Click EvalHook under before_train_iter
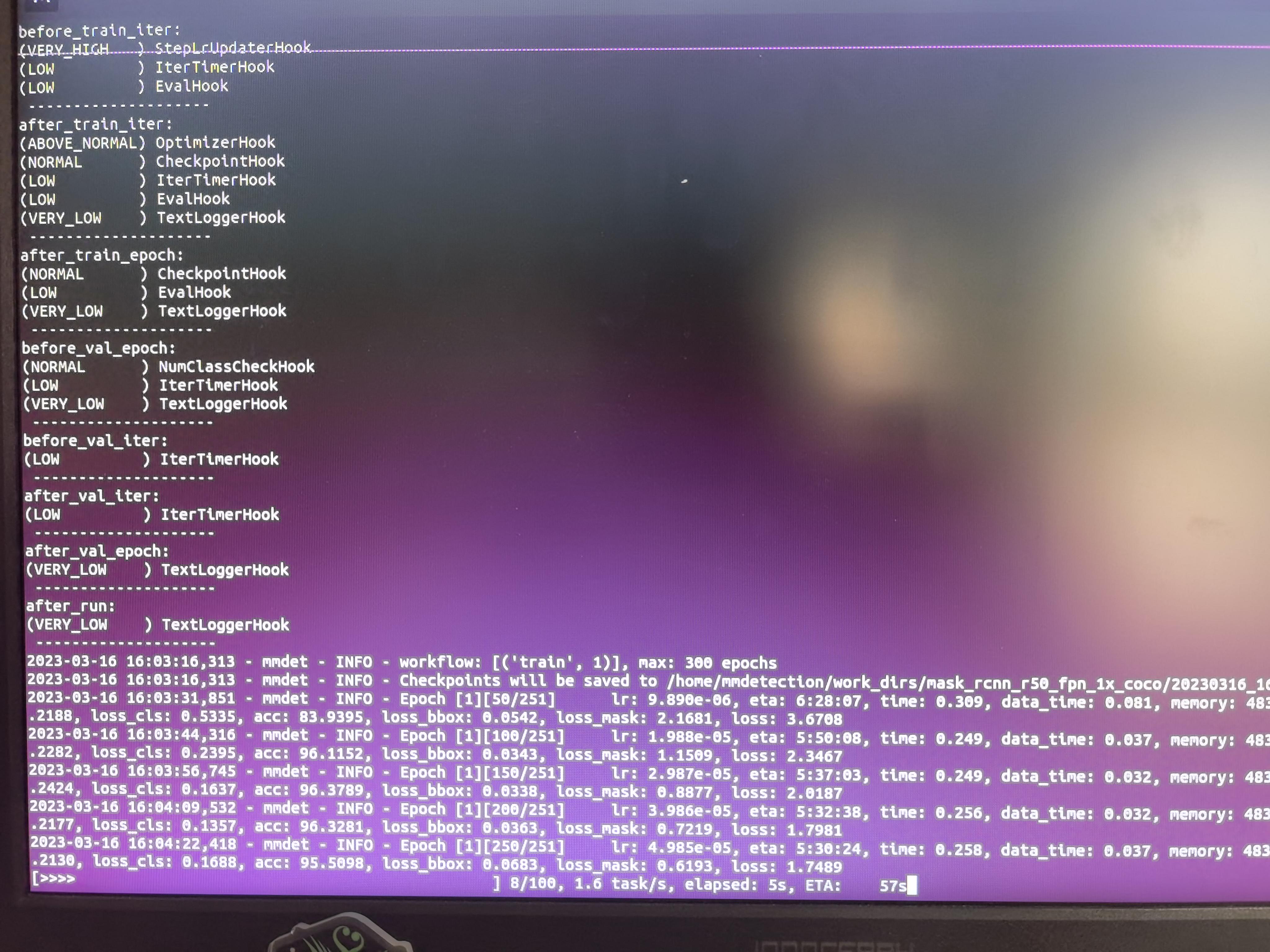The height and width of the screenshot is (952, 1270). click(192, 86)
